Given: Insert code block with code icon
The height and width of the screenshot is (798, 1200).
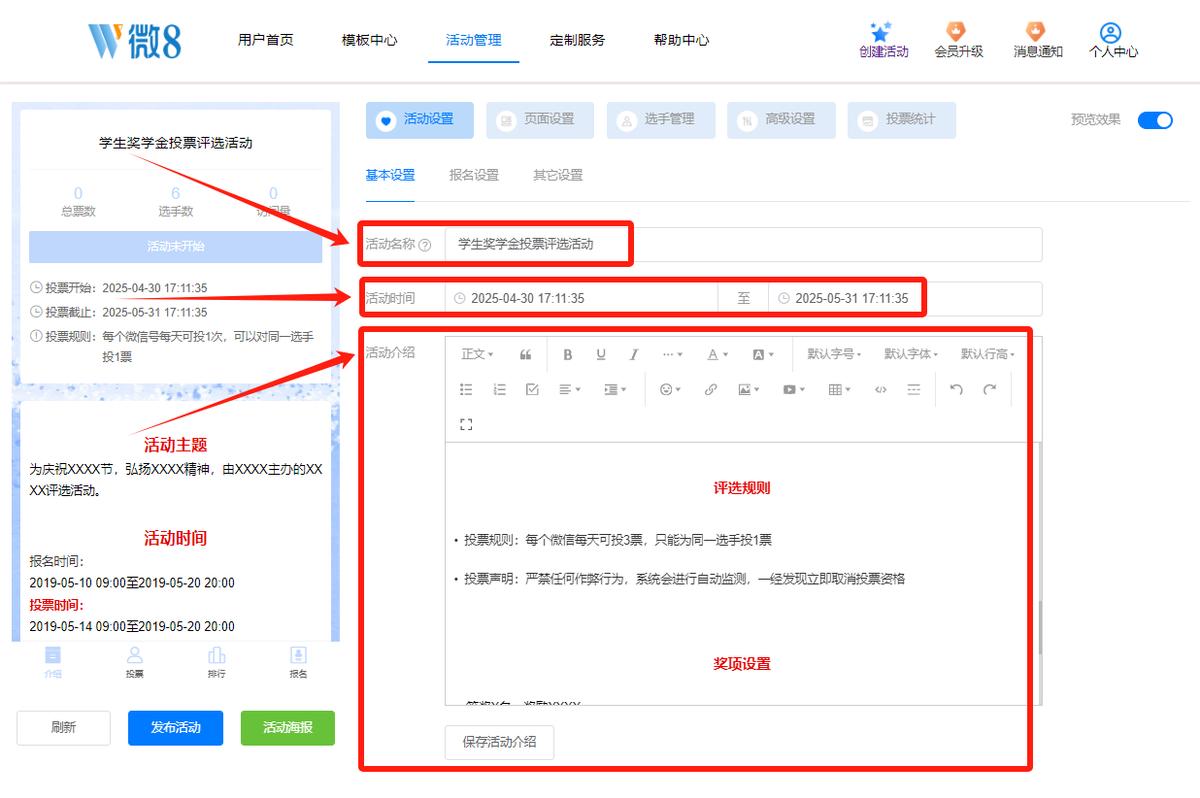Looking at the screenshot, I should click(x=880, y=390).
